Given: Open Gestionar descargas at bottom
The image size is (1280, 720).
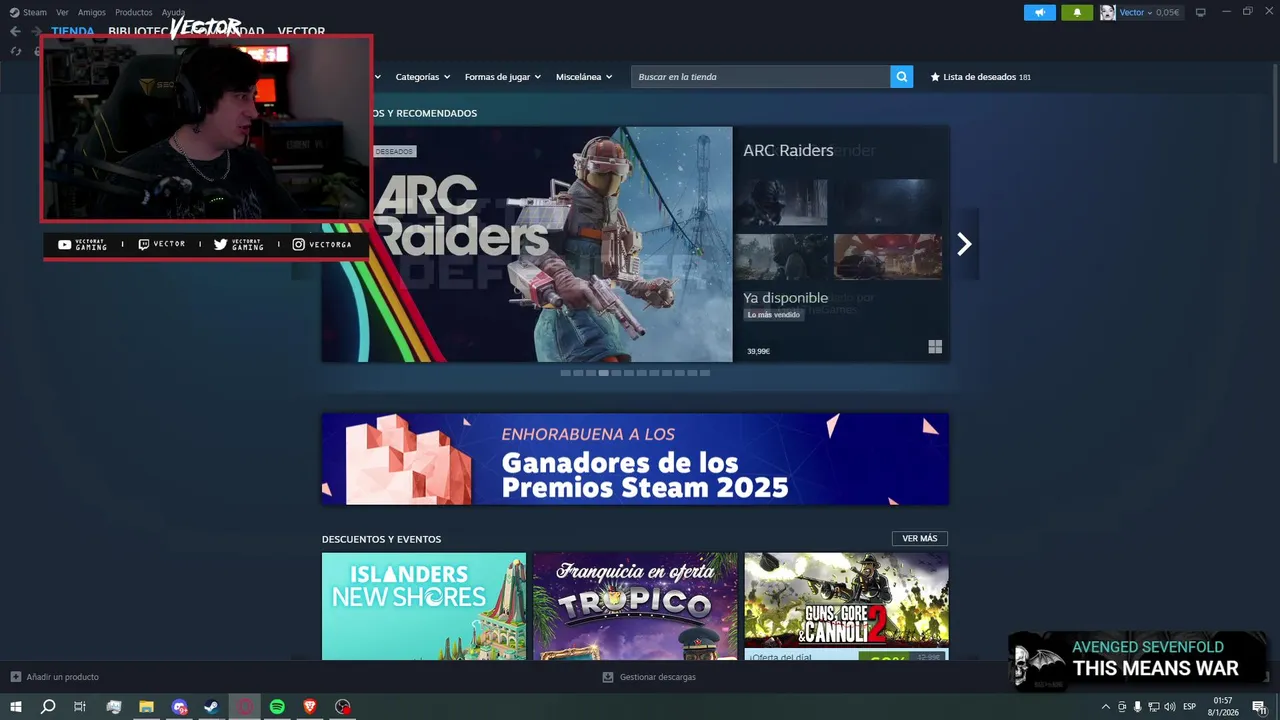Looking at the screenshot, I should click(649, 677).
